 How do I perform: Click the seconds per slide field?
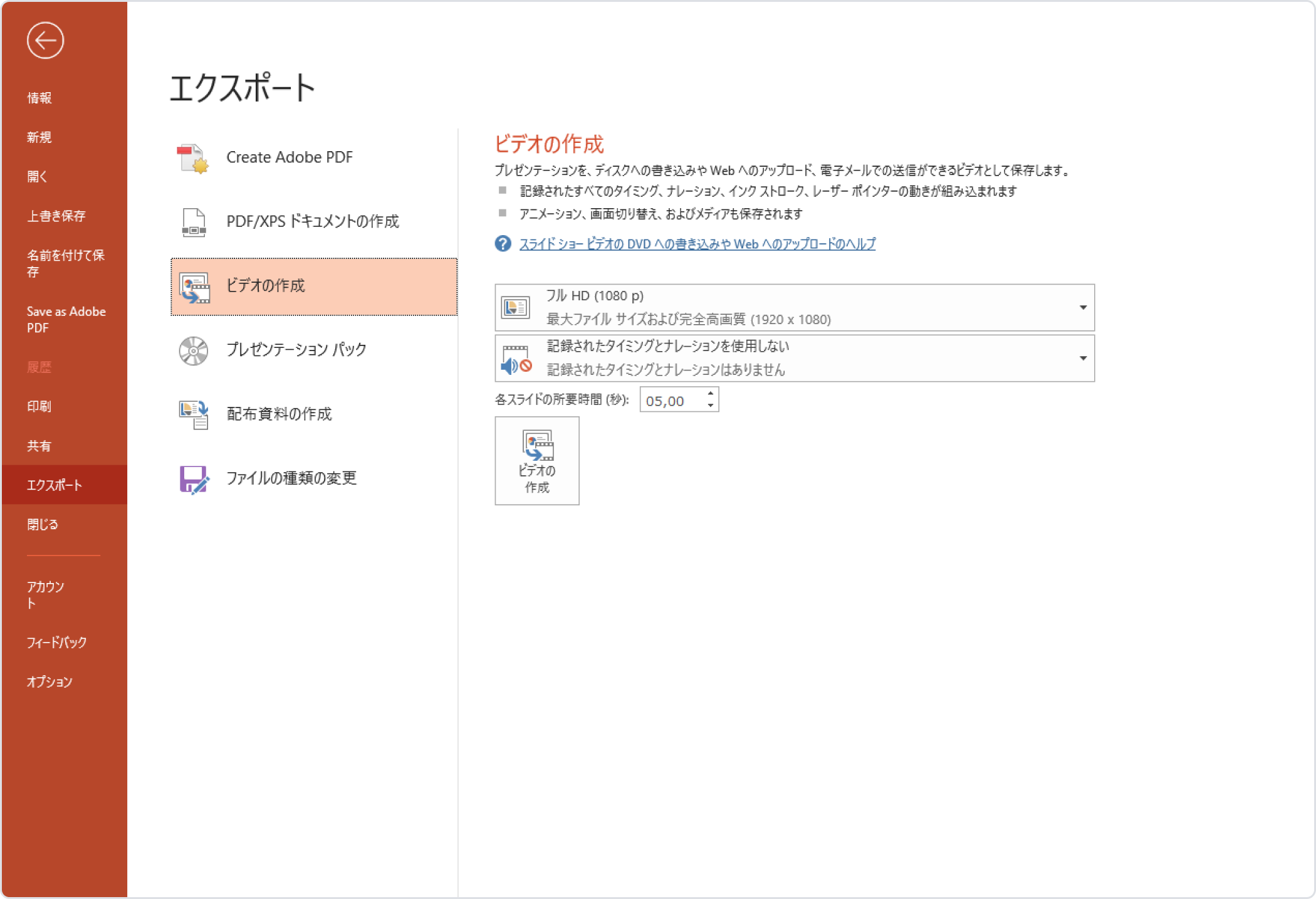pyautogui.click(x=671, y=401)
